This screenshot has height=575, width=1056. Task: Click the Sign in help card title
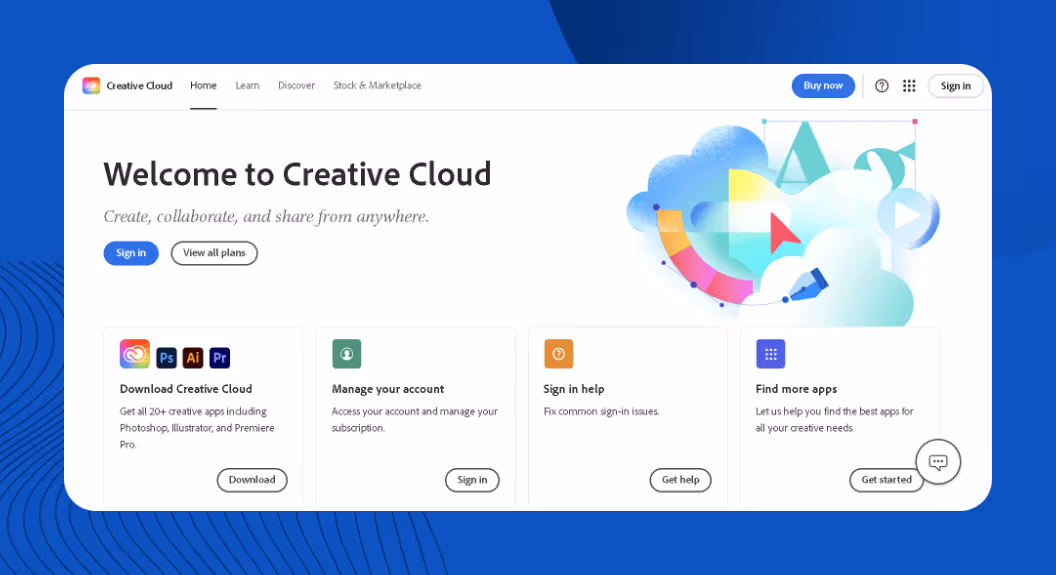(x=574, y=389)
